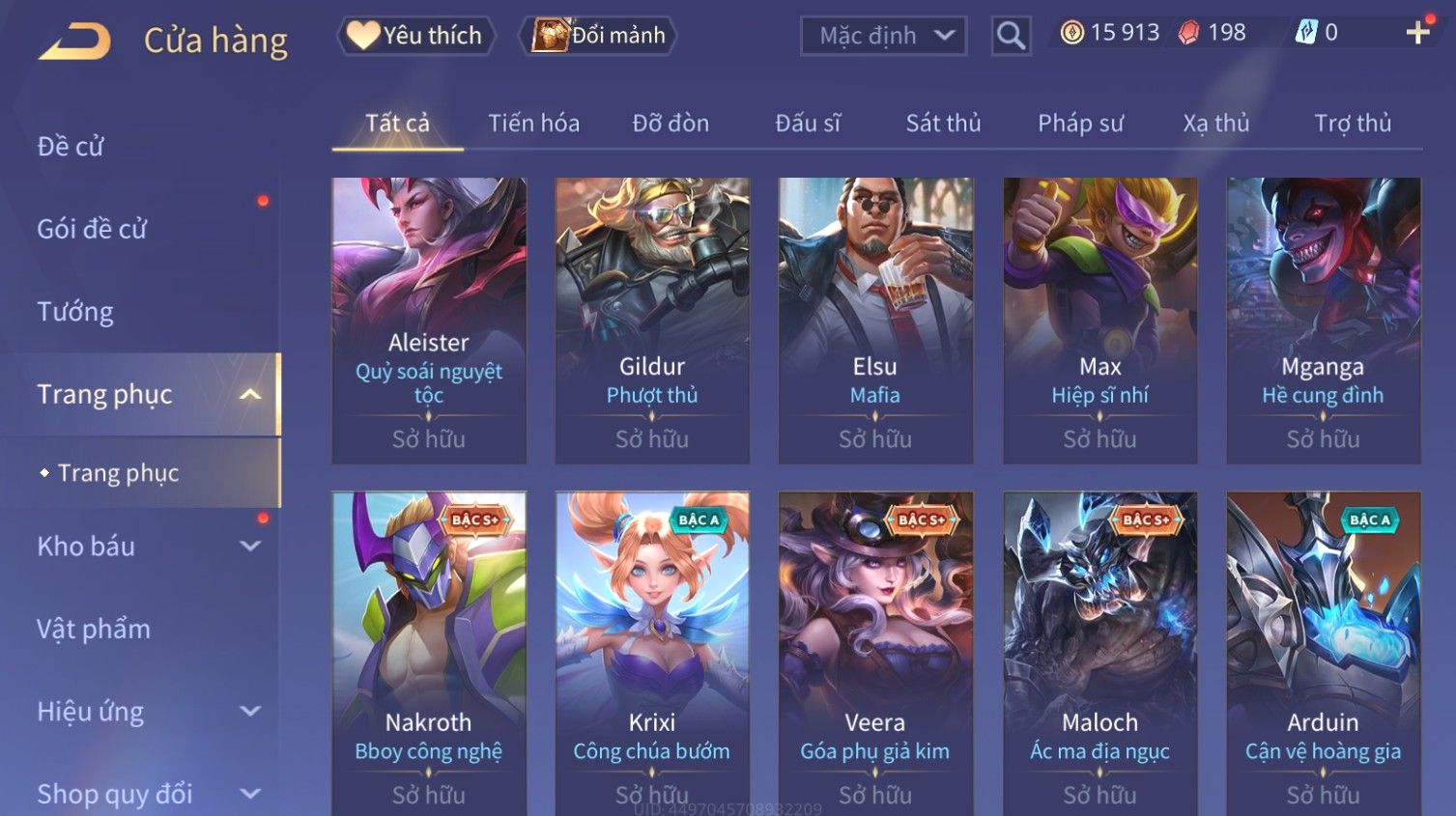
Task: Switch to the Sát thủ tab
Action: 943,123
